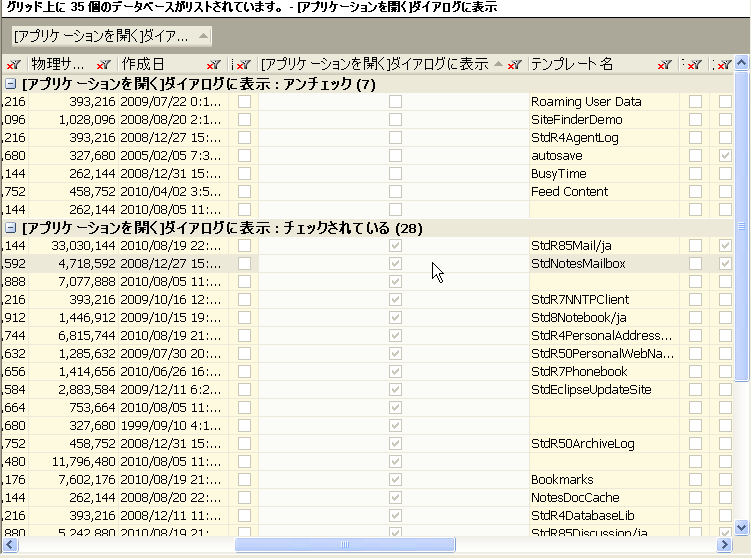The image size is (752, 558).
Task: Toggle rightmost checkbox in autosave row
Action: (725, 156)
